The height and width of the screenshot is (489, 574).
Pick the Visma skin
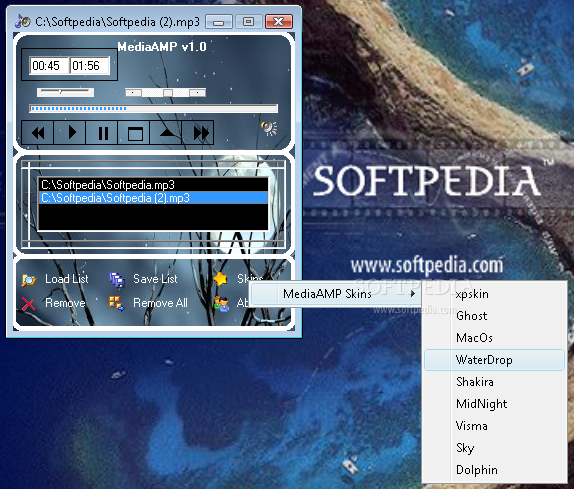point(494,426)
